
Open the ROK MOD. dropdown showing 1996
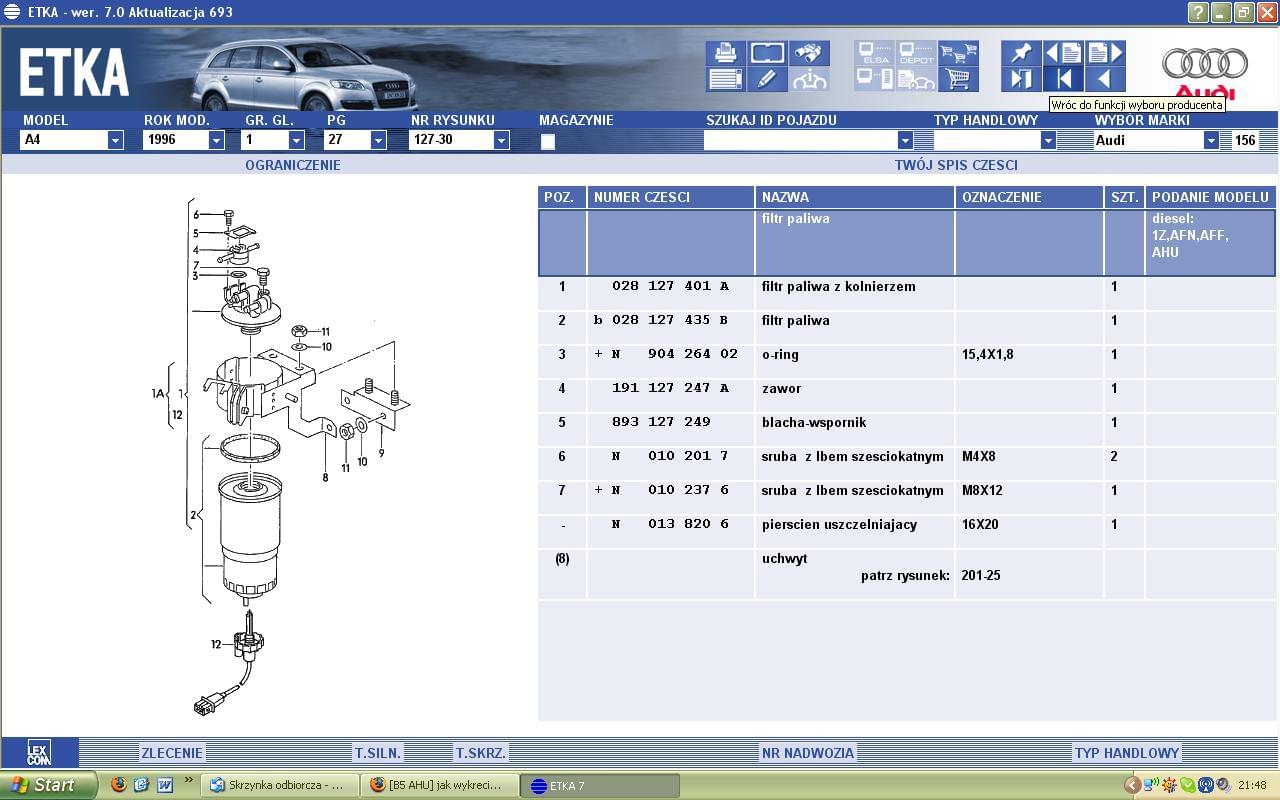pos(216,140)
